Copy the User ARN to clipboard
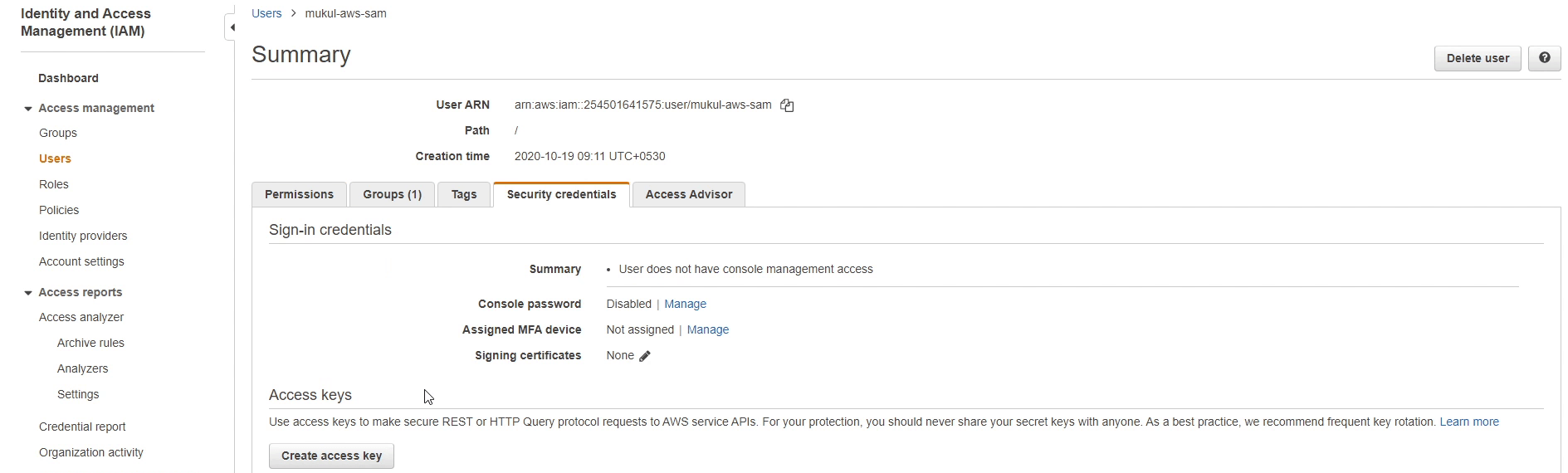 pyautogui.click(x=787, y=105)
